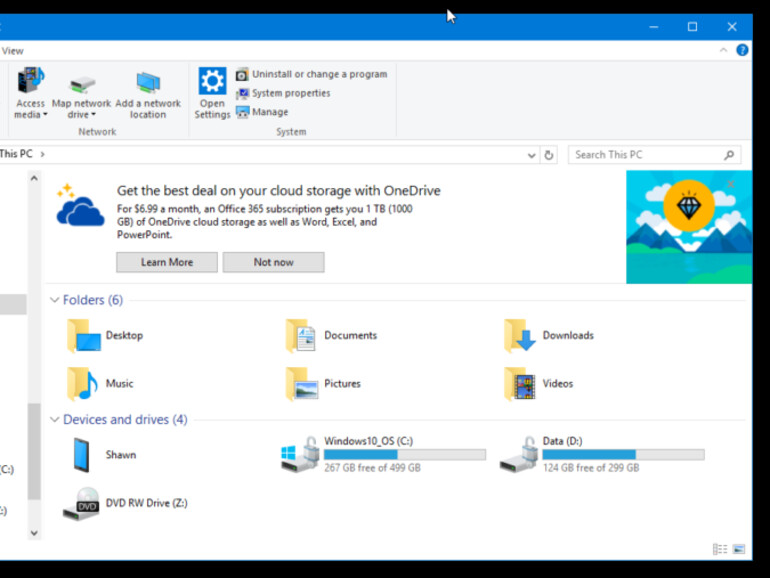Select the Windows10_OS (C:) drive icon
The image size is (770, 578).
pyautogui.click(x=300, y=455)
